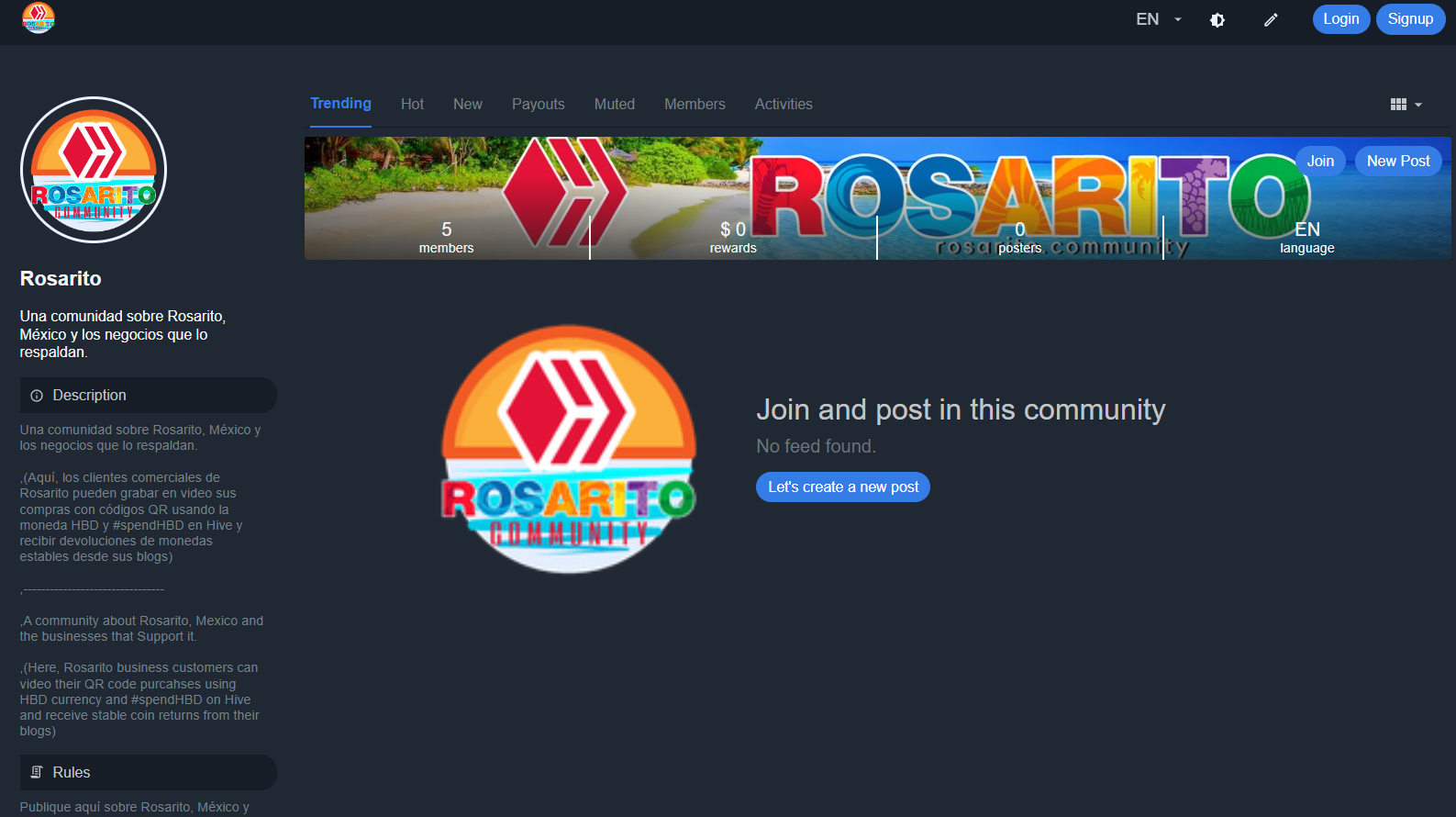Expand the Description section header
Viewport: 1456px width, 817px height.
[x=149, y=396]
